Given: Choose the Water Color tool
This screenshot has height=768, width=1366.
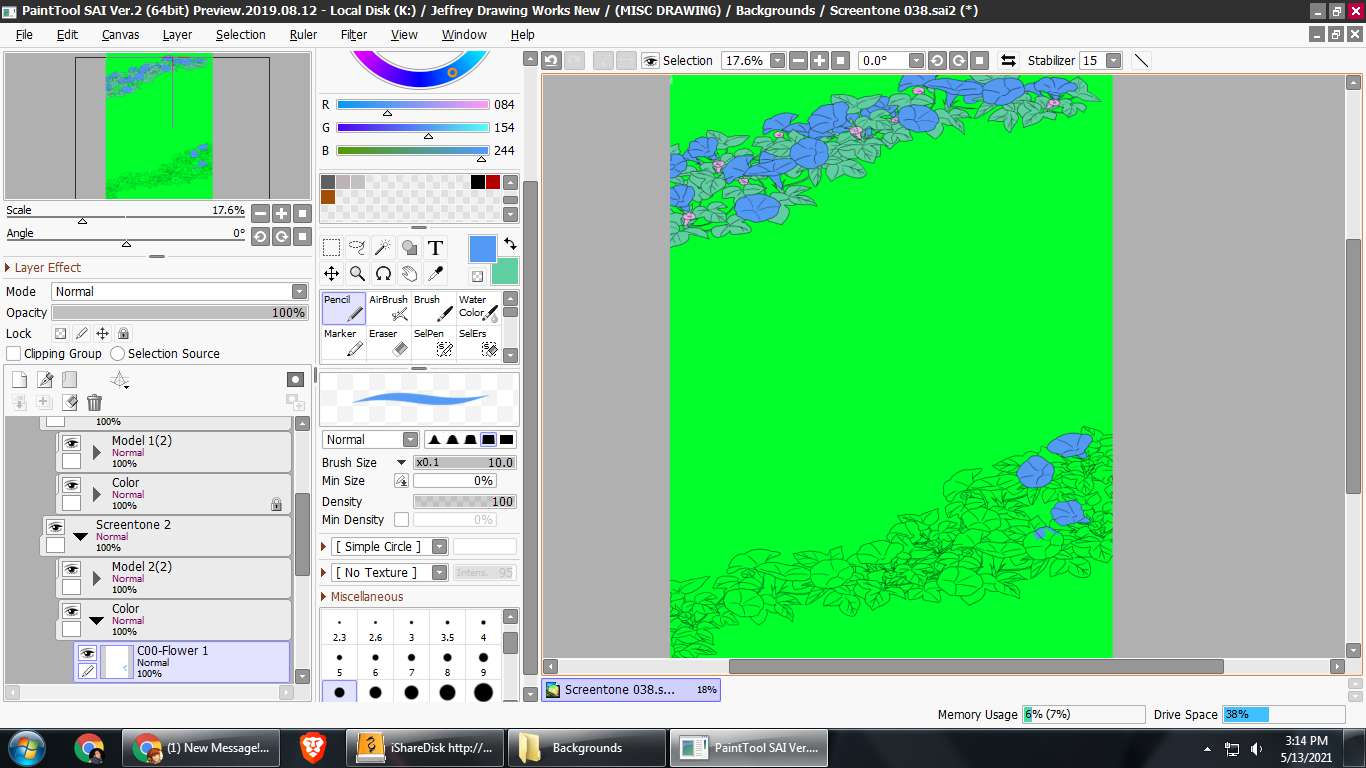Looking at the screenshot, I should pos(478,308).
